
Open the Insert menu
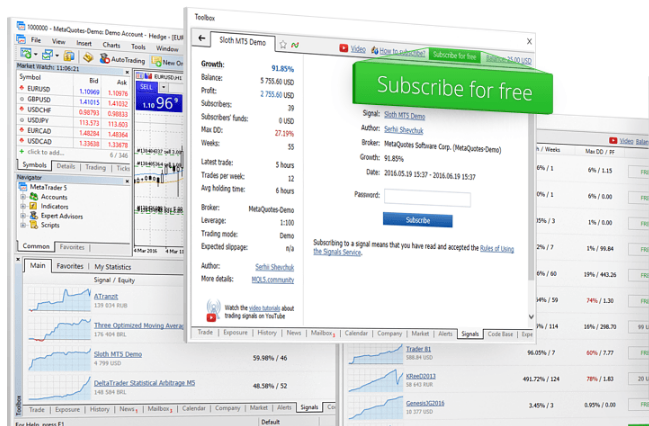(84, 43)
